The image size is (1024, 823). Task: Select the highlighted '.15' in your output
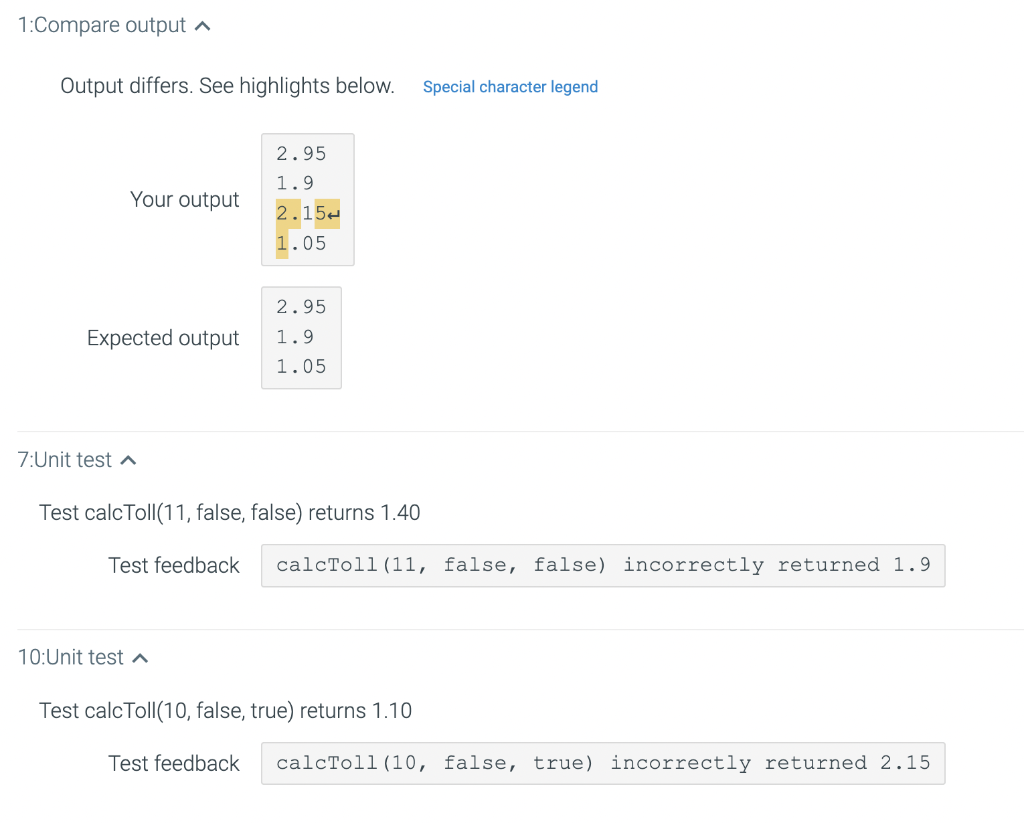pos(307,213)
